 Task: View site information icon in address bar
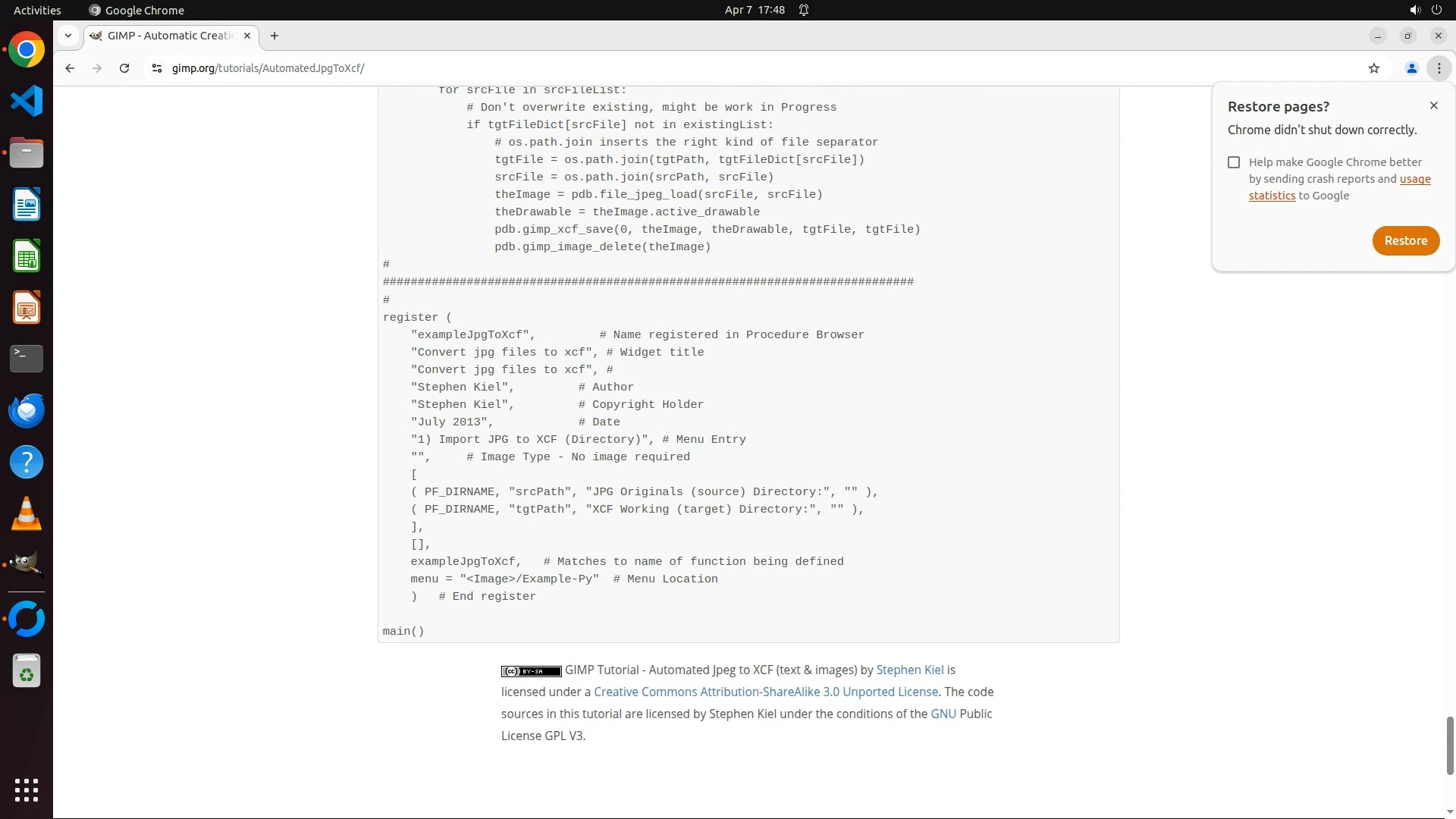tap(156, 68)
